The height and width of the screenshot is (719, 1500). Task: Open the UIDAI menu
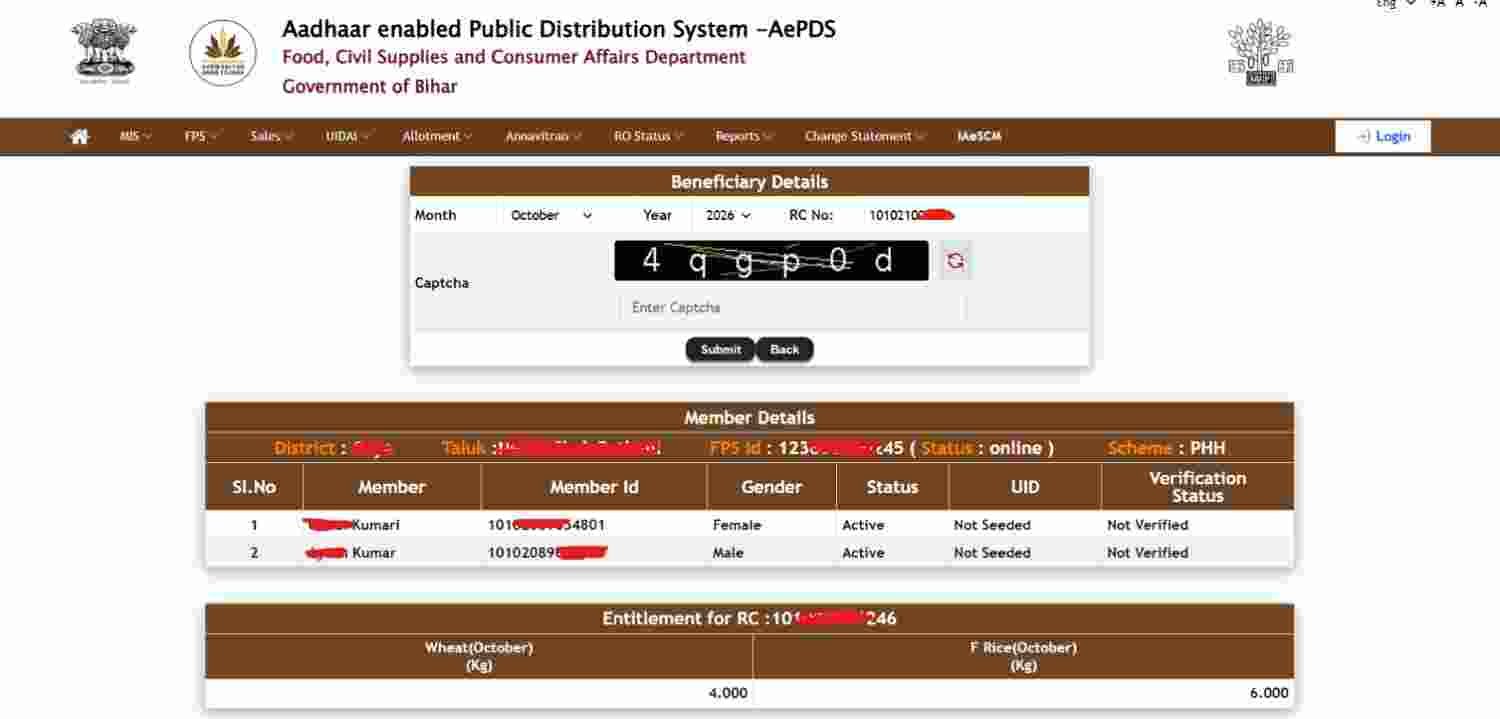coord(348,137)
